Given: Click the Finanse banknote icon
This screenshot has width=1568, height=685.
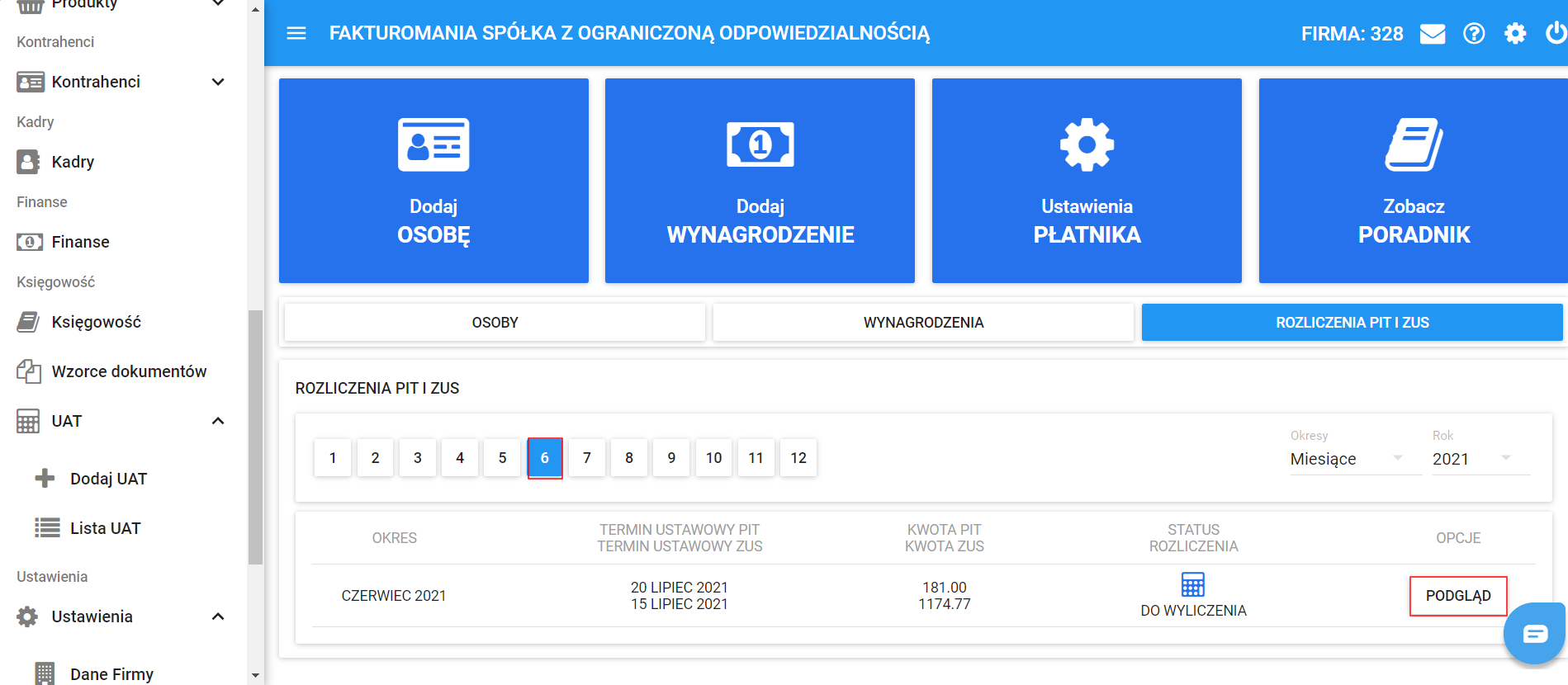Looking at the screenshot, I should (30, 242).
